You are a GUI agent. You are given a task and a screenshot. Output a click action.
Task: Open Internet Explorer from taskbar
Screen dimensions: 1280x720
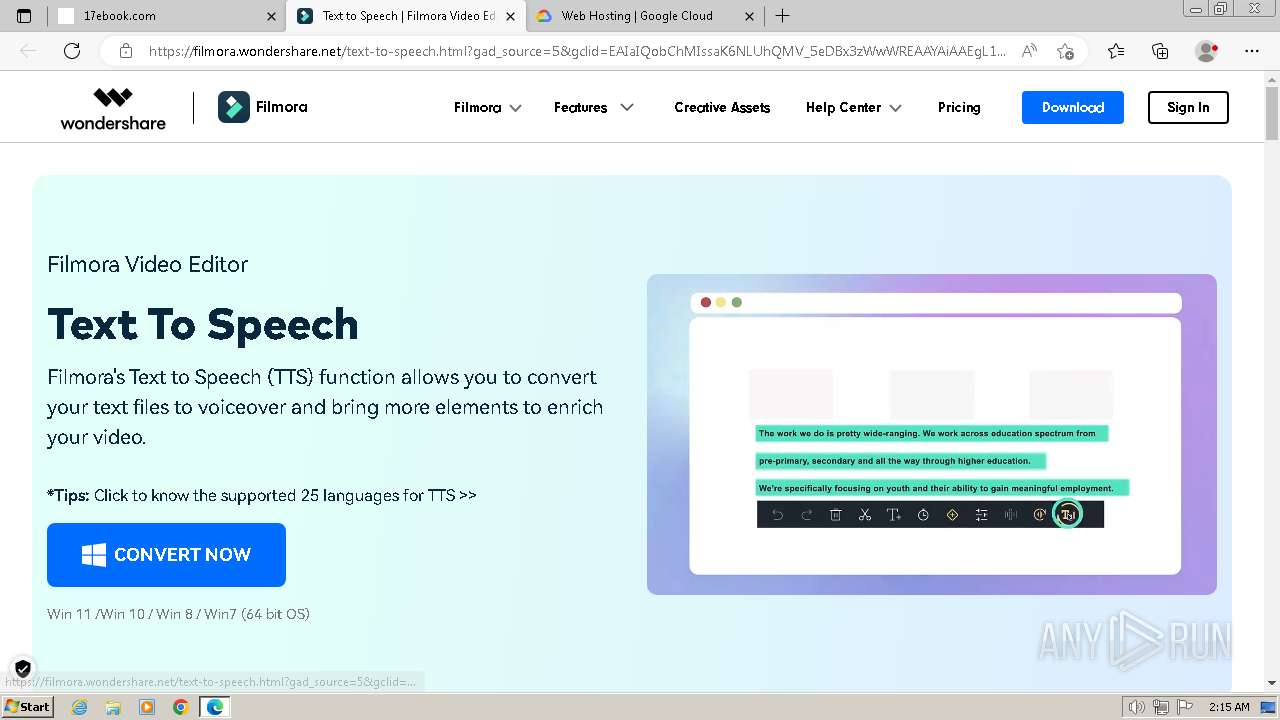tap(79, 707)
